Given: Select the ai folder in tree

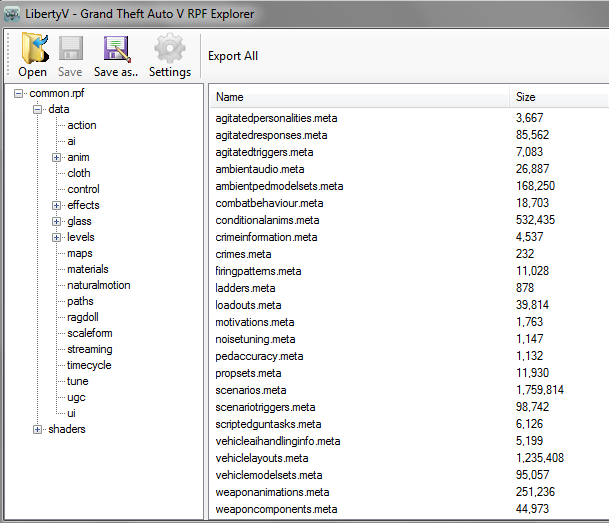Looking at the screenshot, I should point(71,141).
